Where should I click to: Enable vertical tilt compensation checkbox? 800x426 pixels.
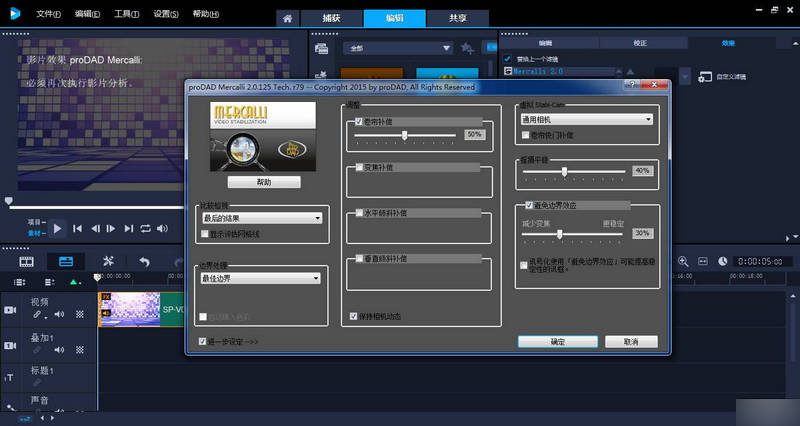(x=359, y=259)
